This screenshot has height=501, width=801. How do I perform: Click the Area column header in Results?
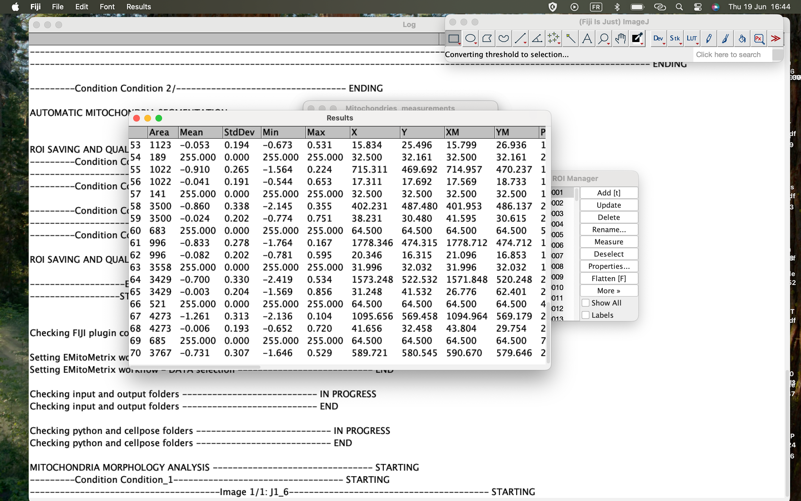163,132
